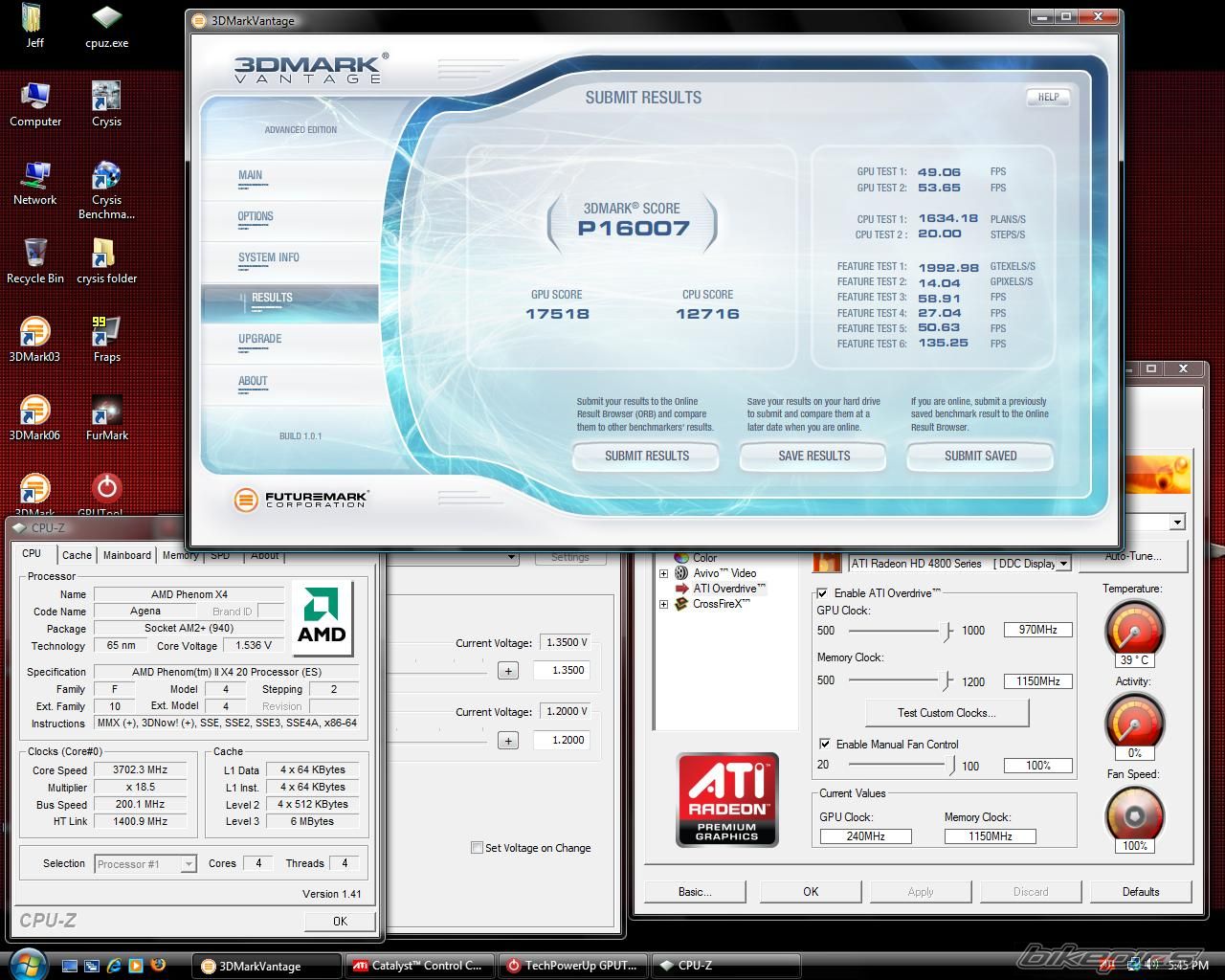Switch to the Mainboard tab in CPU-Z
Screen dimensions: 1225x980
(127, 555)
